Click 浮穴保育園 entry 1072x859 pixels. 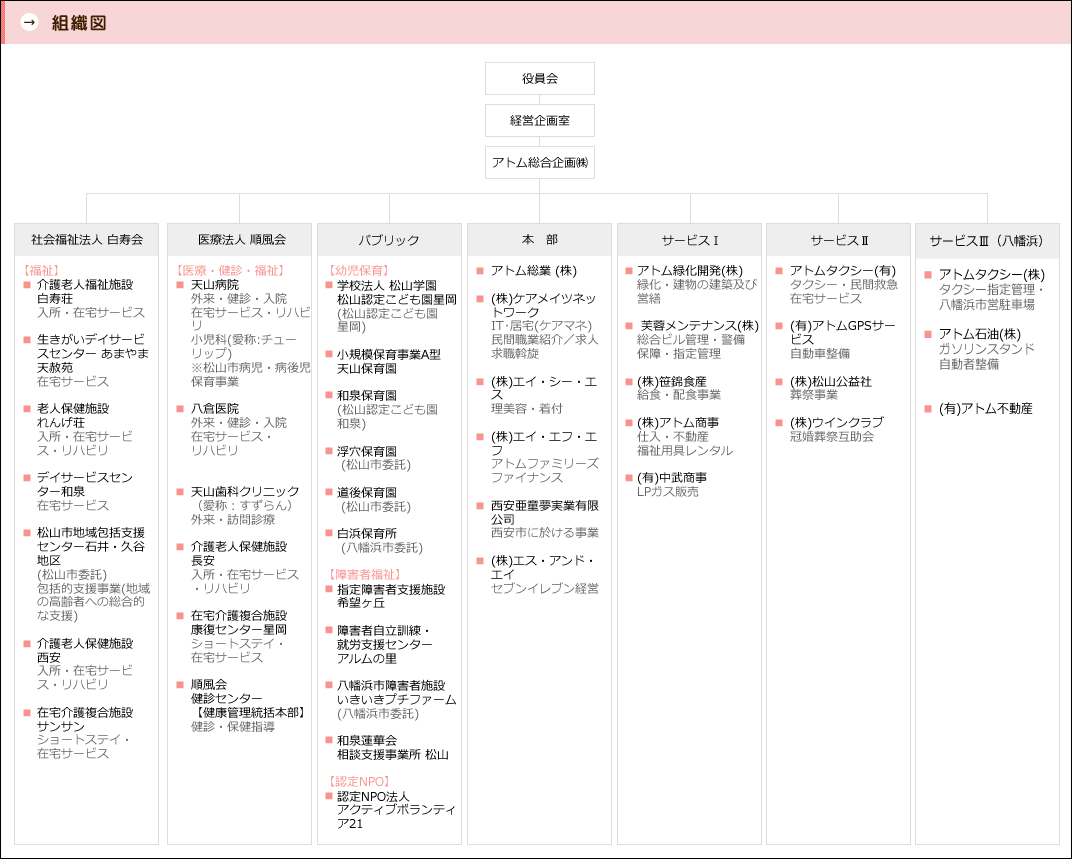coord(366,451)
